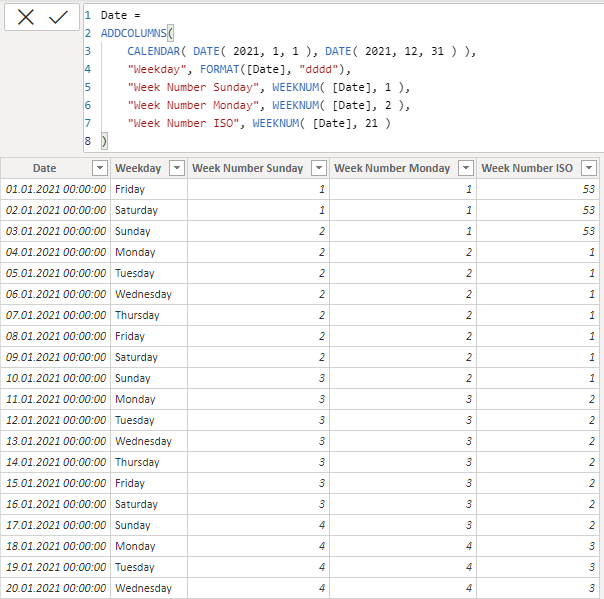Select cell 03.01.2021 00:00:00
Screen dimensions: 604x599
[x=56, y=231]
